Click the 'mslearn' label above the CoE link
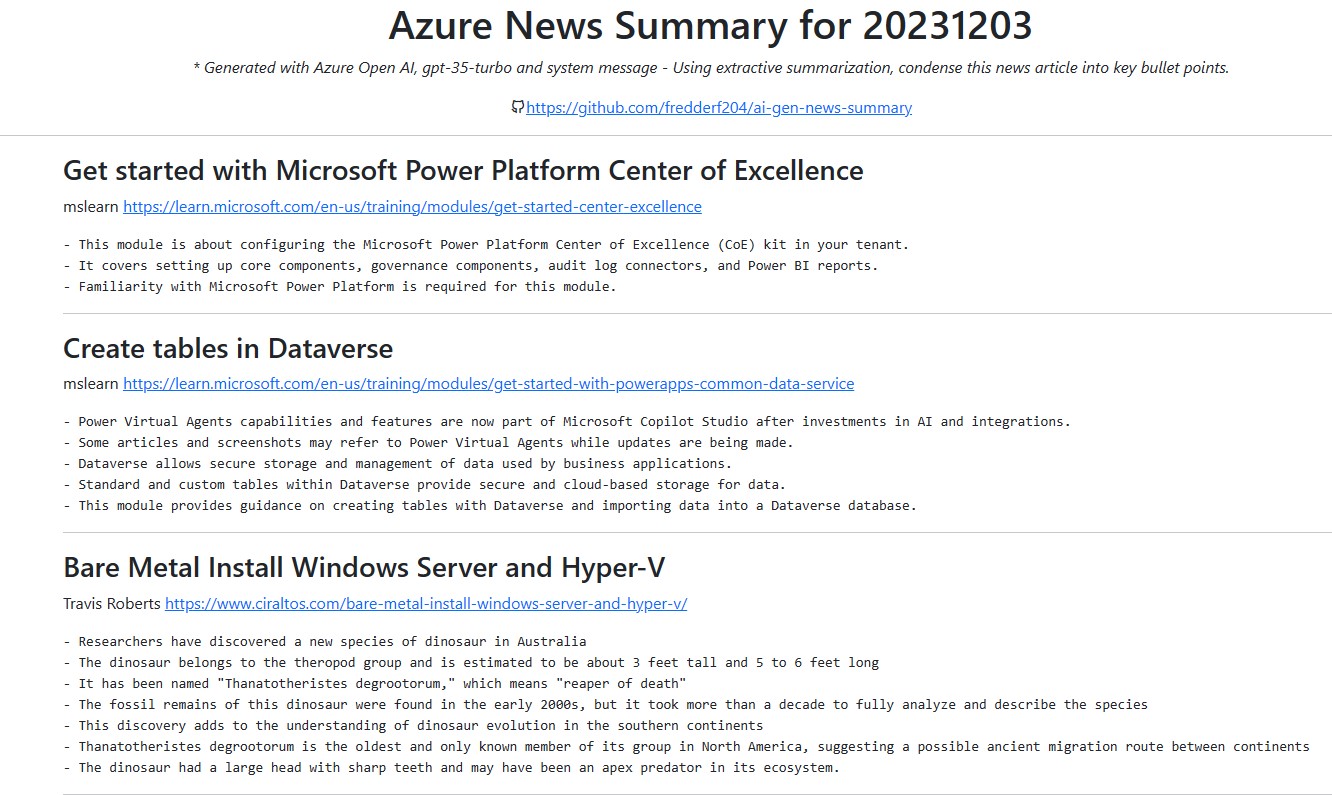The height and width of the screenshot is (795, 1332). 91,207
